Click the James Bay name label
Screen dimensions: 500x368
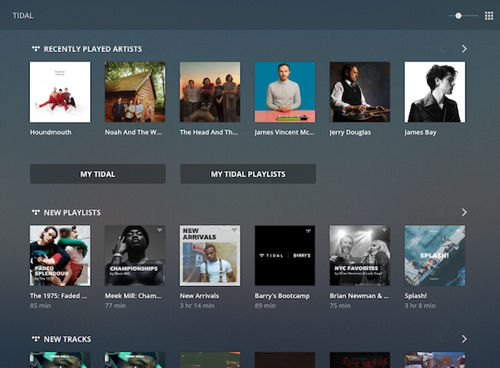(x=421, y=132)
